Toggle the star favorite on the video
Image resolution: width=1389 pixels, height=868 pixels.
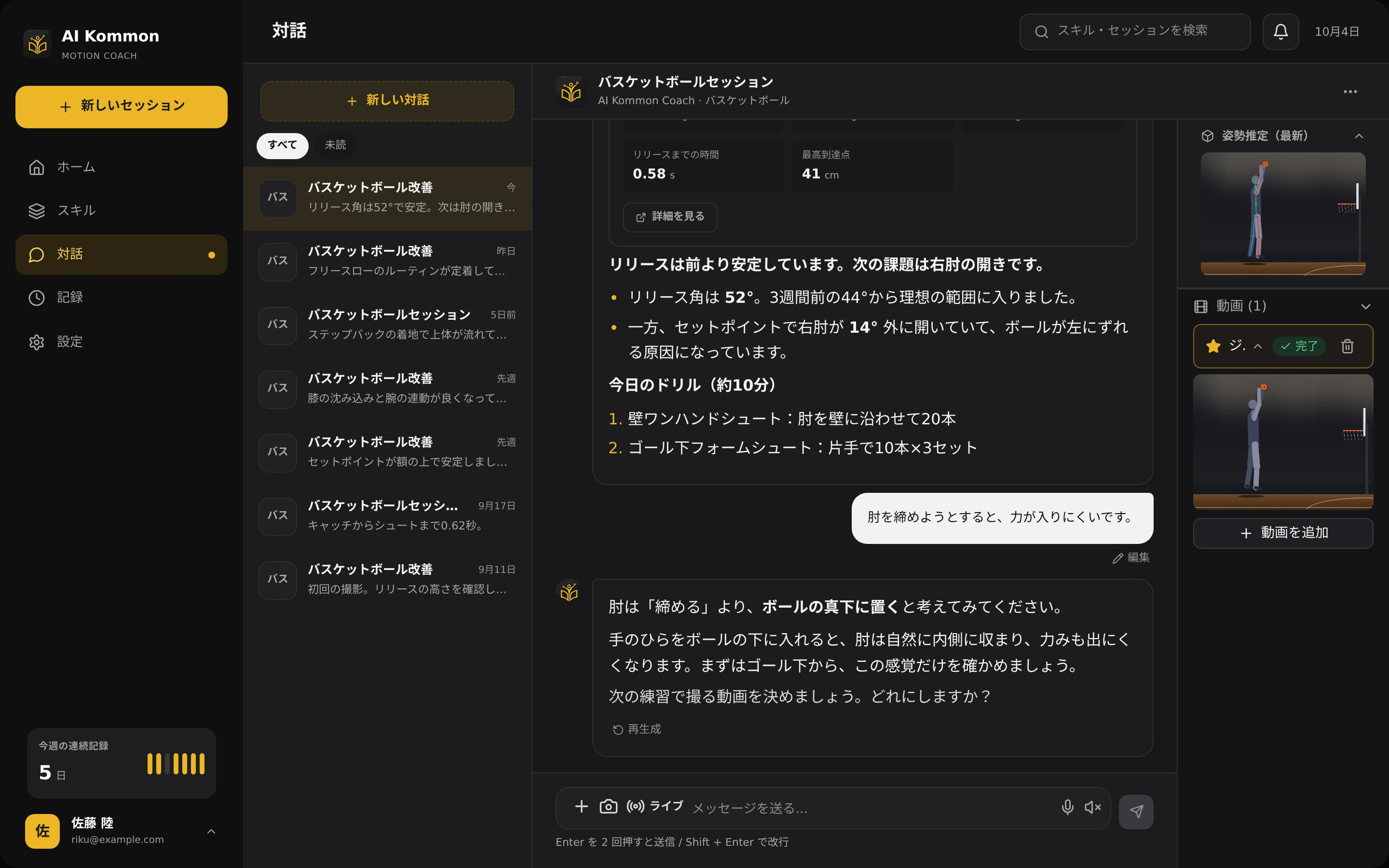pos(1213,346)
